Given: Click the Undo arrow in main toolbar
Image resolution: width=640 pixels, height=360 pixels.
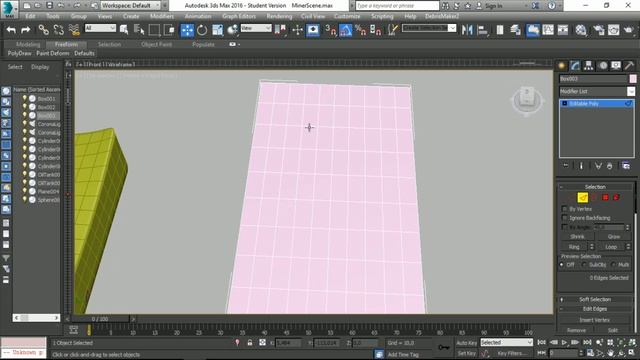Looking at the screenshot, I should pos(11,30).
